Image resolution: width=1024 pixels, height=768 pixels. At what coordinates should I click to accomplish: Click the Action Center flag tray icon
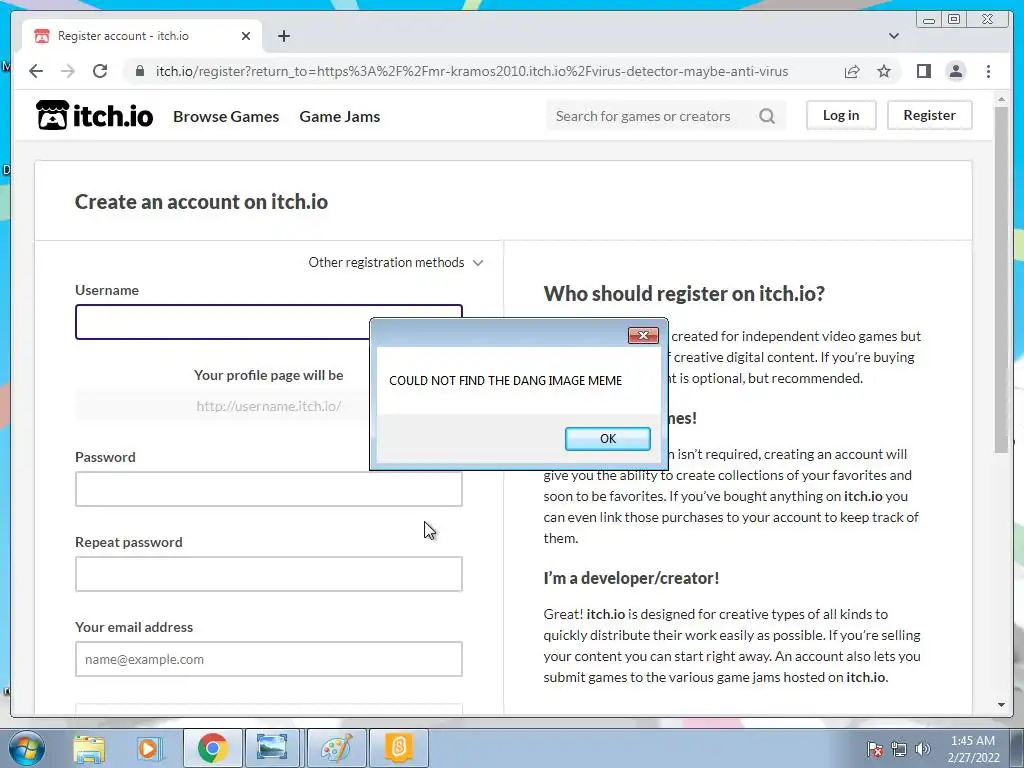point(875,749)
